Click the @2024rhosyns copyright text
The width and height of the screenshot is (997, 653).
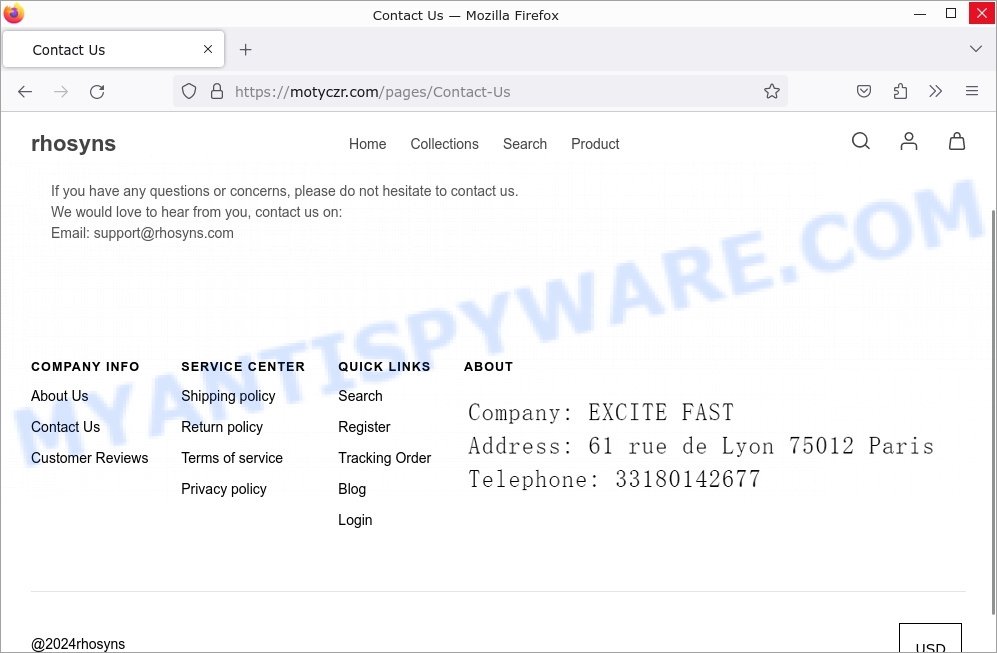(78, 644)
